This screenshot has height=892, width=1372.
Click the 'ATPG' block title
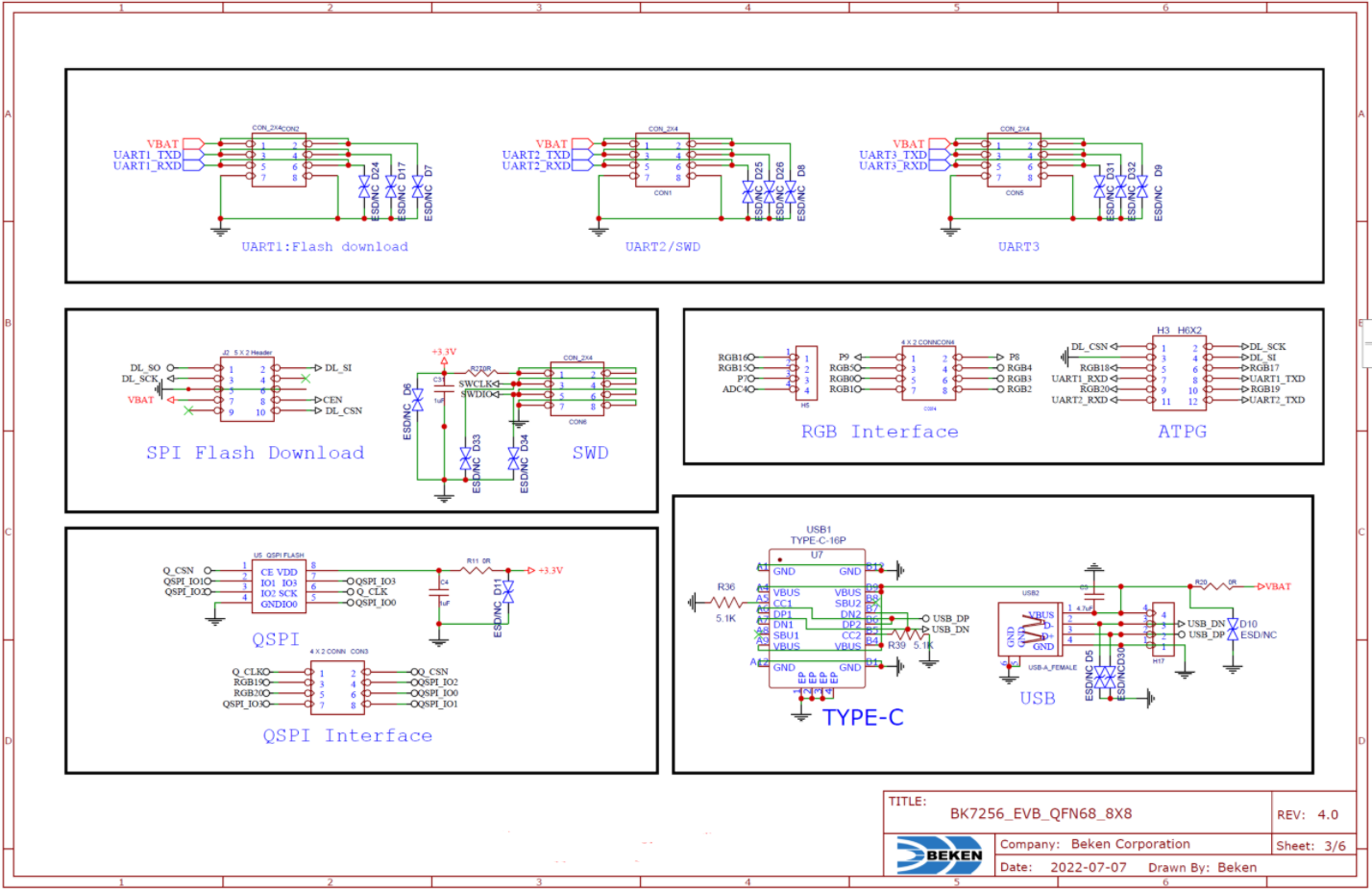(1182, 432)
